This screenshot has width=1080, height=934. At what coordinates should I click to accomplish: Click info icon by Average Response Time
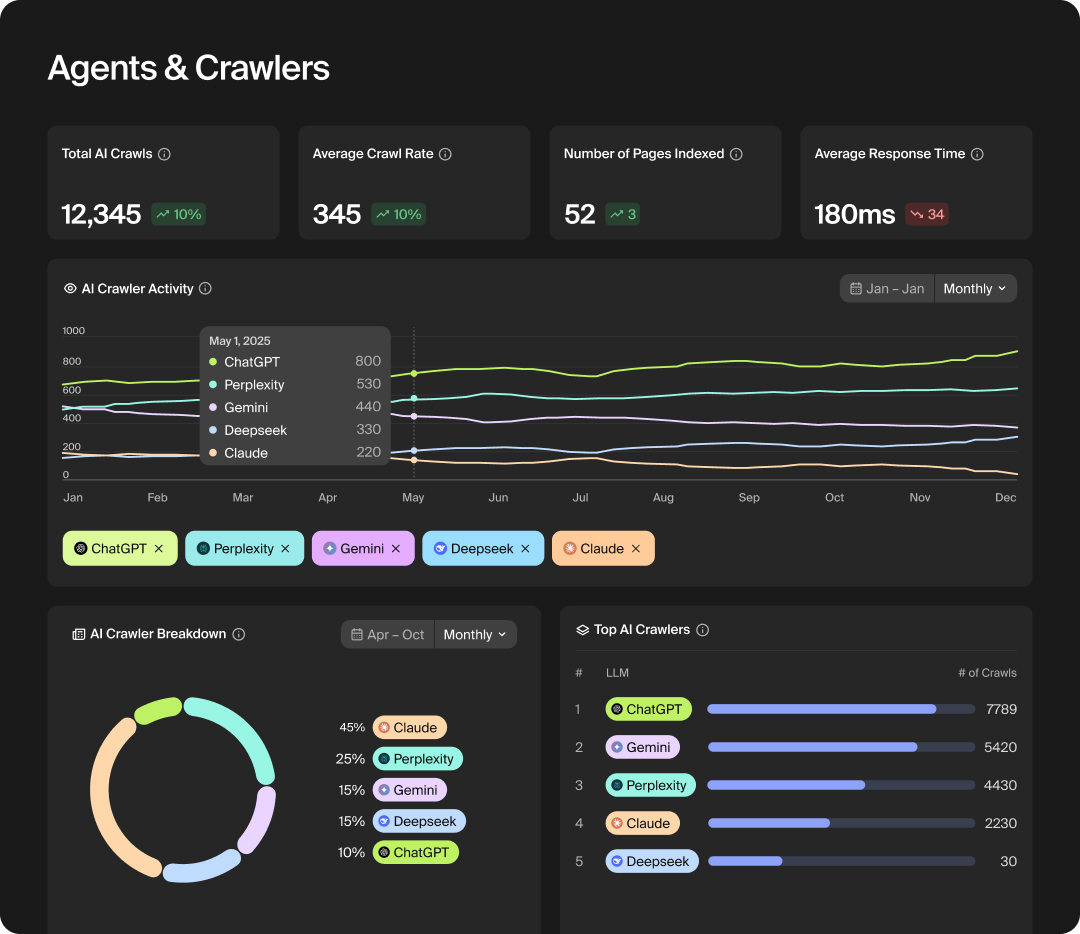click(977, 154)
